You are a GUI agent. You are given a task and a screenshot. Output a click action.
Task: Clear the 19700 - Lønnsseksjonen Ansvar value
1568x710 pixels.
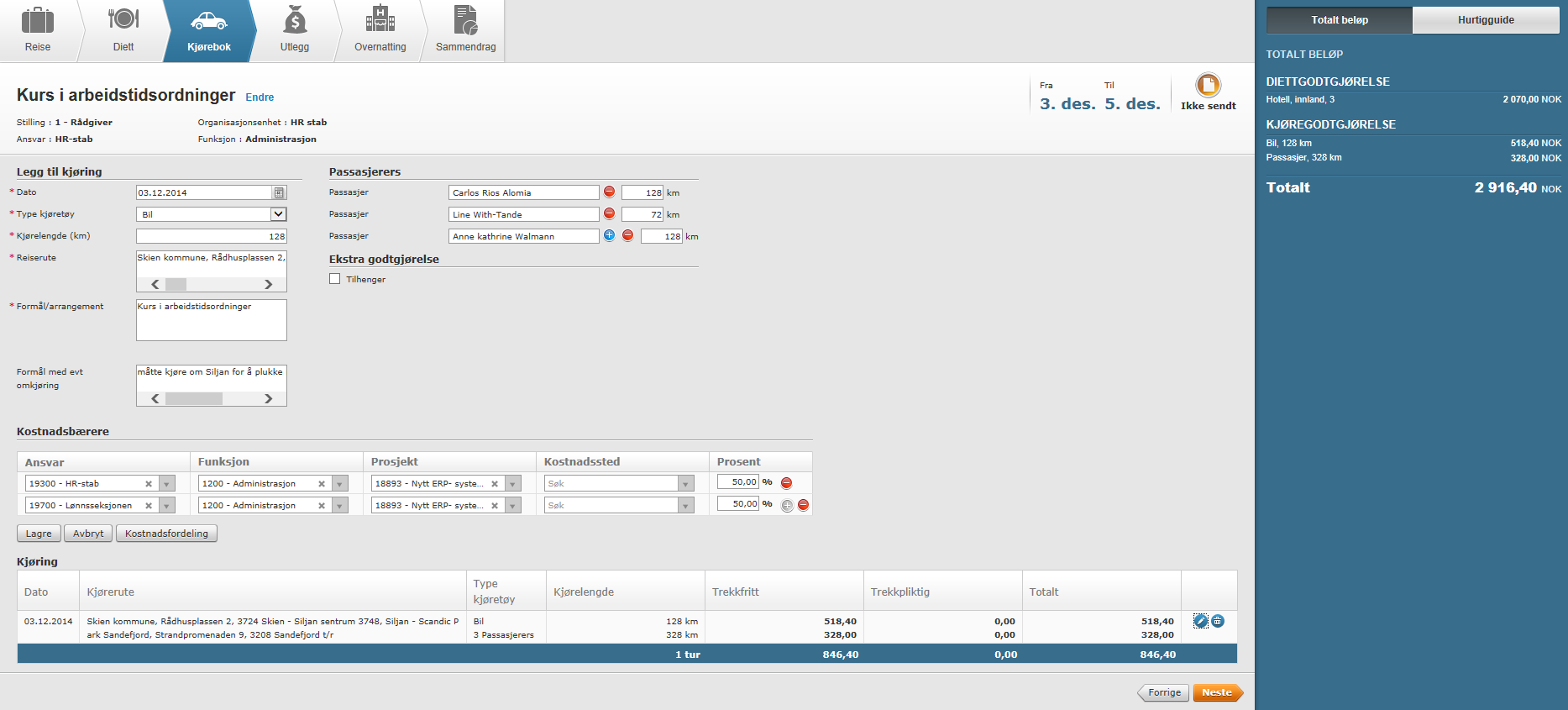(x=149, y=506)
